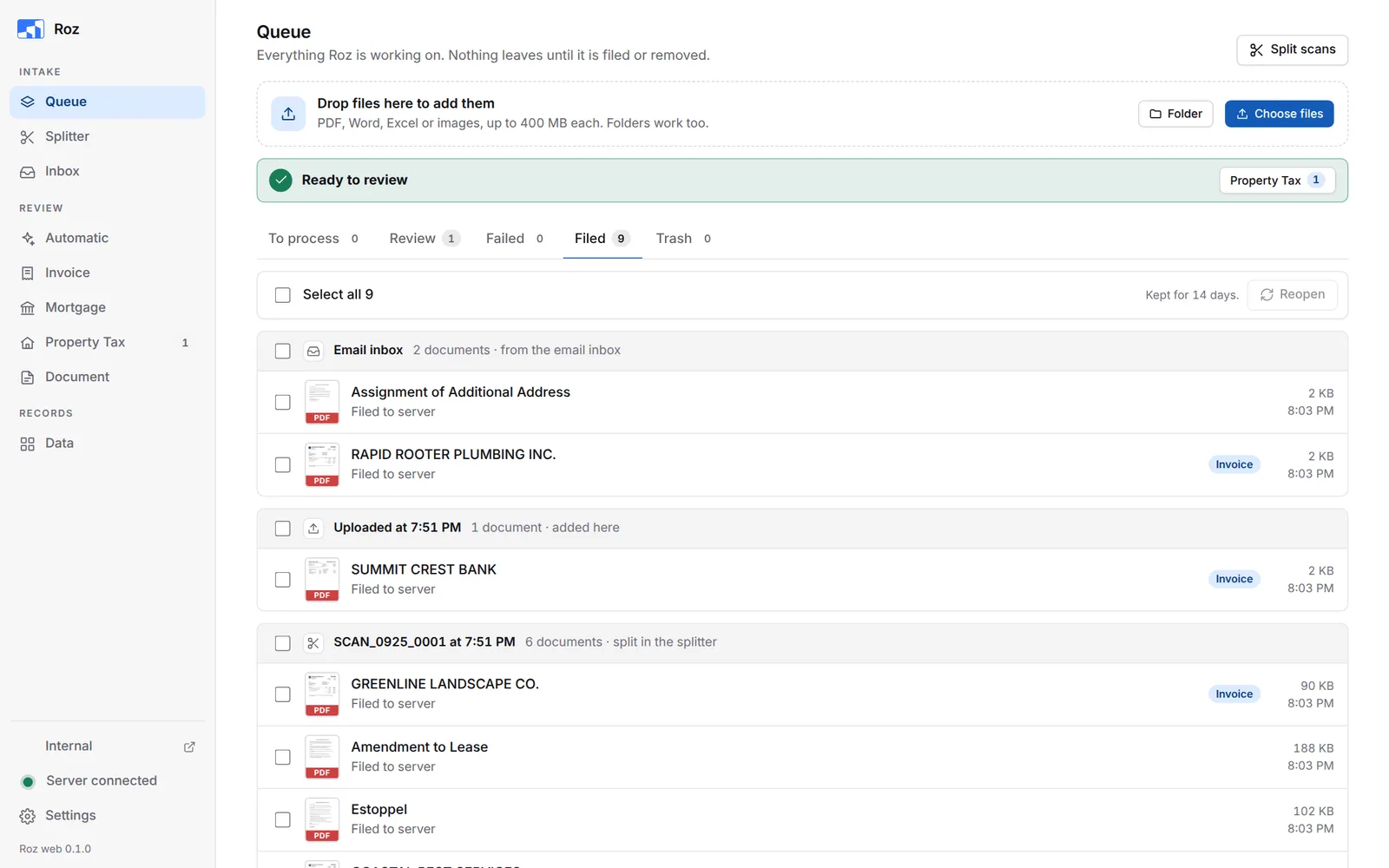
Task: Check the GREENLINE LANDSCAPE CO. checkbox
Action: tap(283, 694)
